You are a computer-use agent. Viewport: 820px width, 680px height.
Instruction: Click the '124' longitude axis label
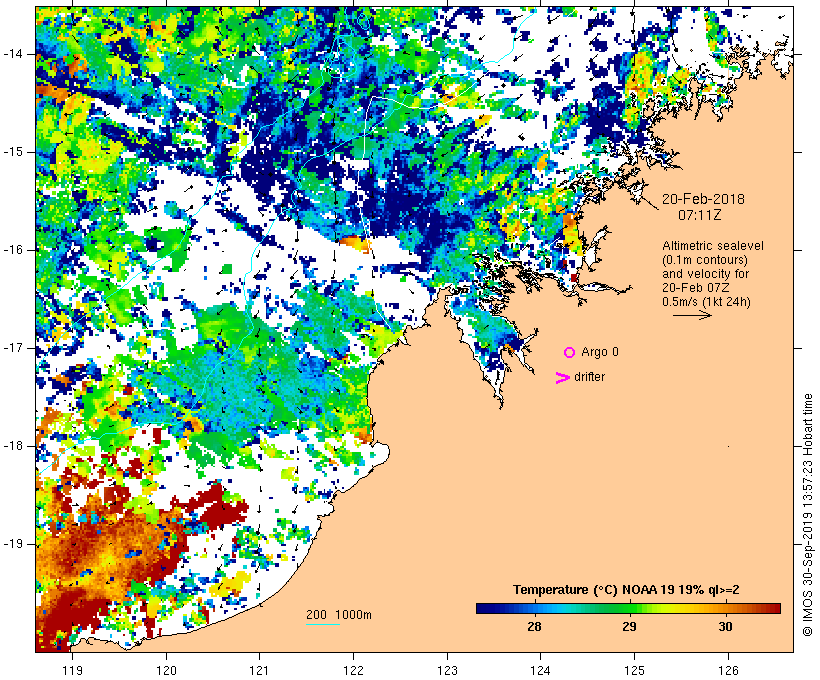541,671
